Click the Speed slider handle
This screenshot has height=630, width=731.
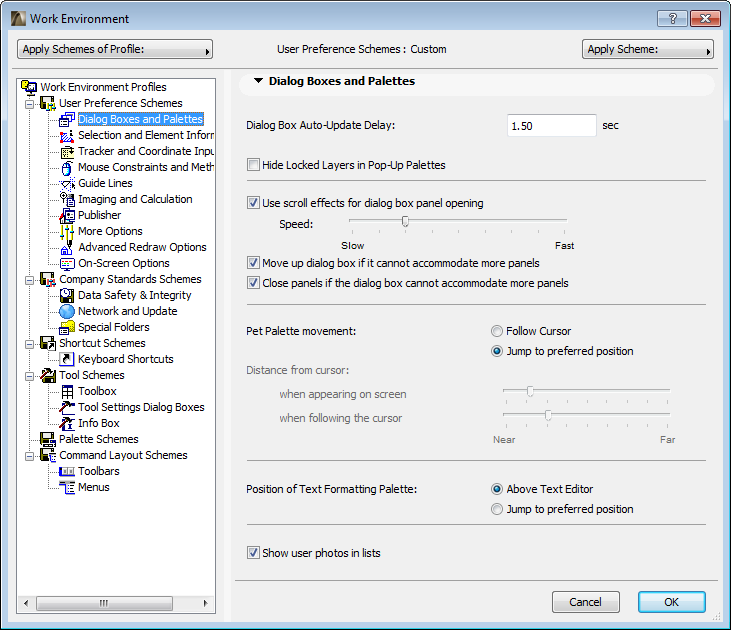[405, 221]
